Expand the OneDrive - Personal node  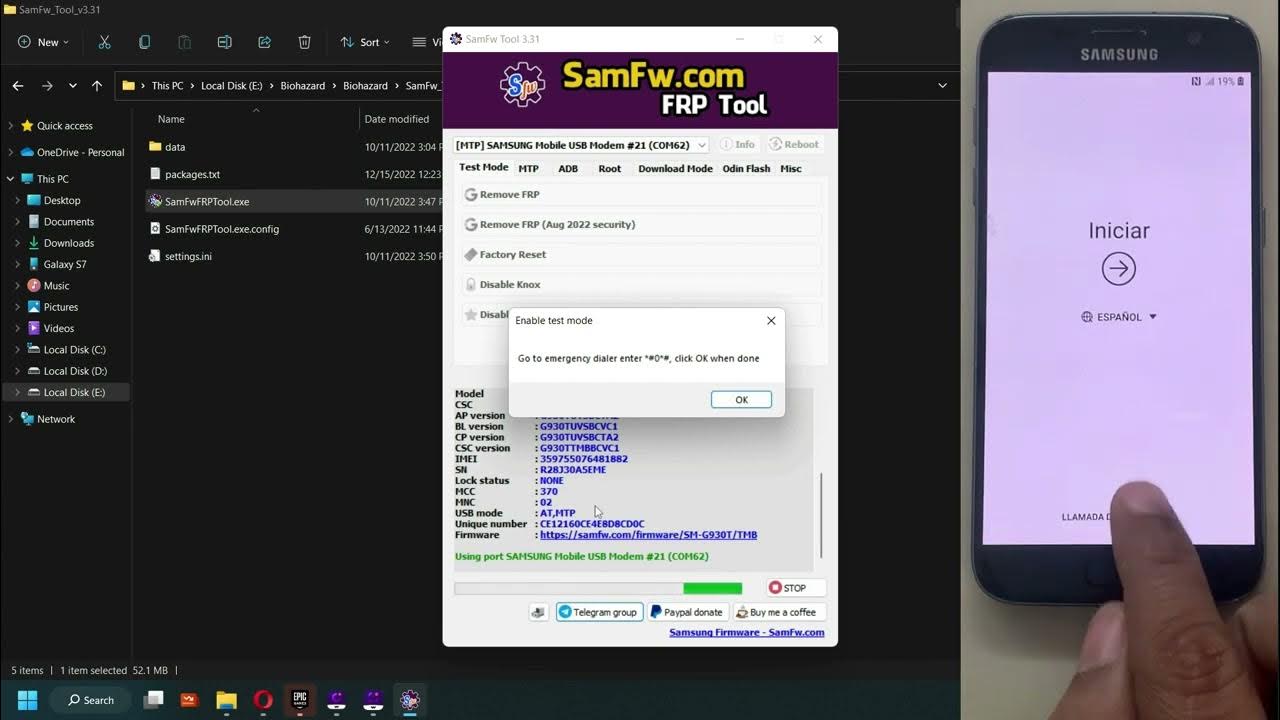10,152
